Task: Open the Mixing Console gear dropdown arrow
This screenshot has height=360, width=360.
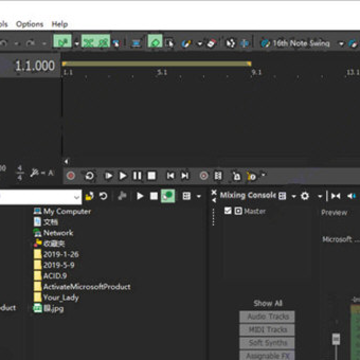Action: pyautogui.click(x=319, y=196)
